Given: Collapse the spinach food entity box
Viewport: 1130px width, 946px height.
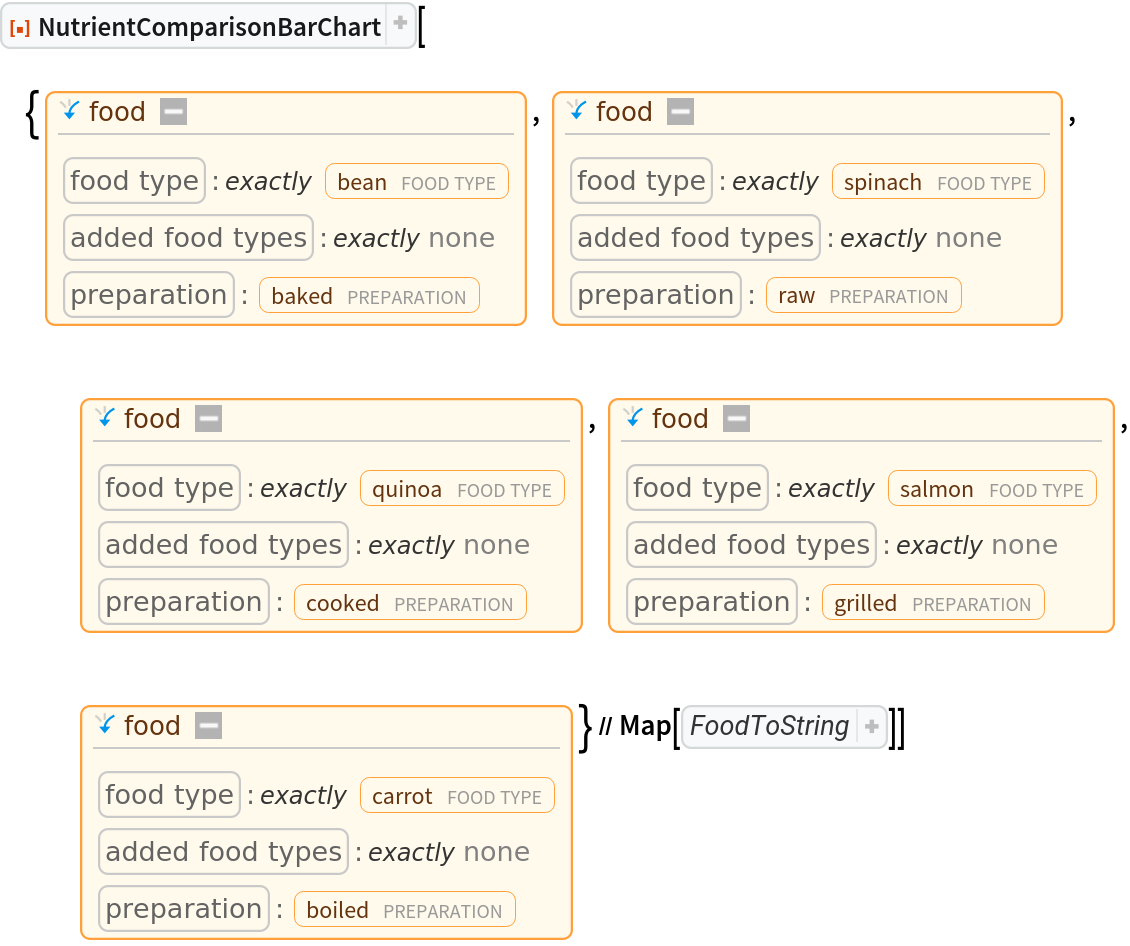Looking at the screenshot, I should (680, 112).
